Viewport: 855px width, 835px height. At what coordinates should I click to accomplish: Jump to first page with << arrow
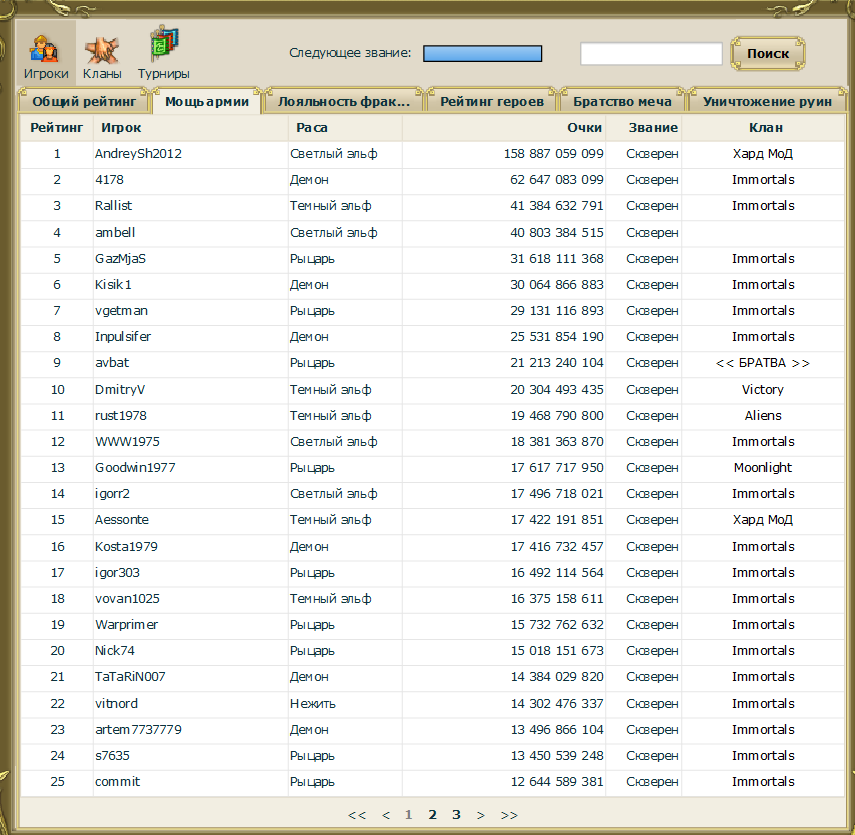tap(357, 815)
